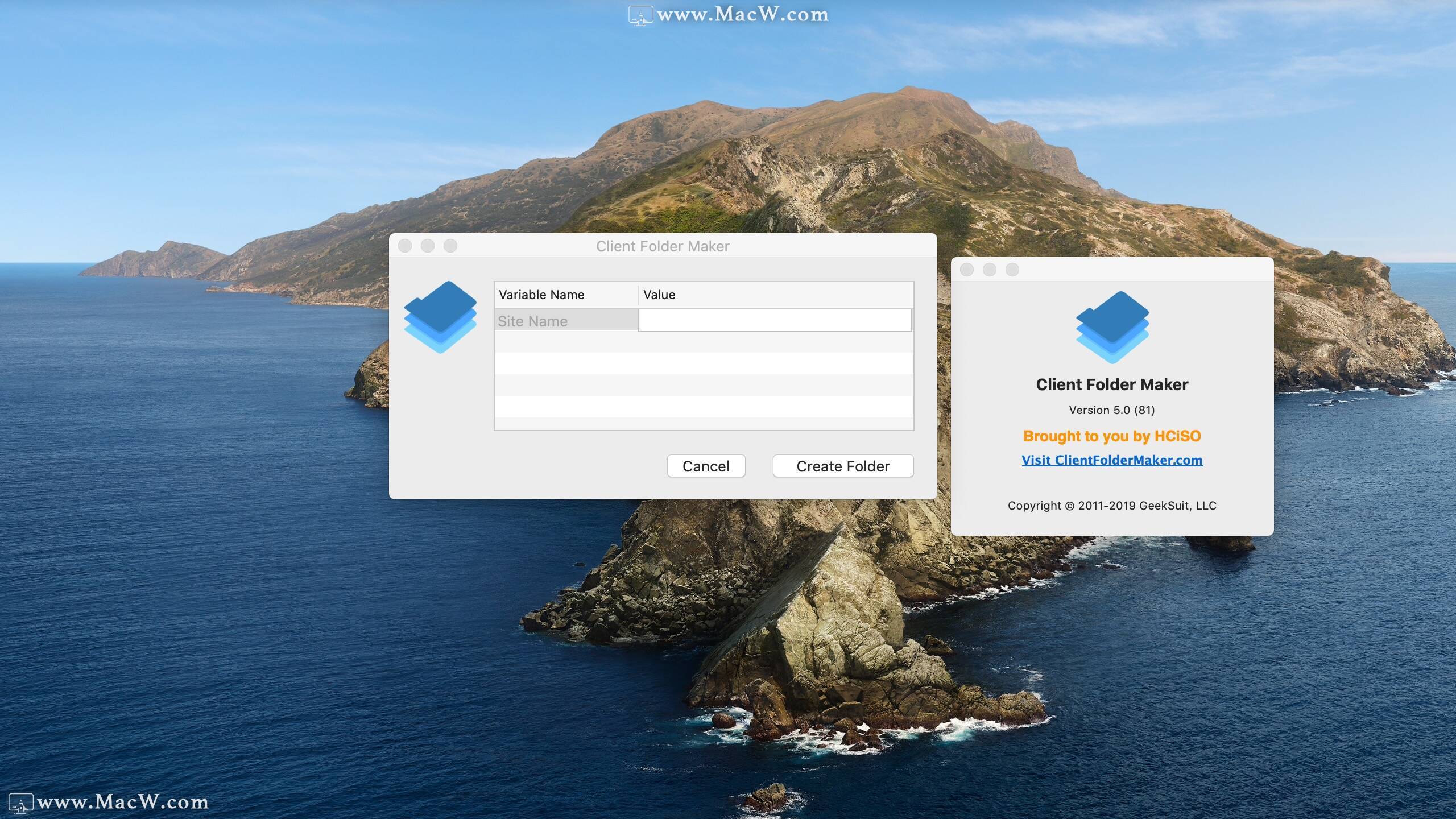Zoom the Client Folder Maker dialog window
The height and width of the screenshot is (819, 1456).
tap(450, 246)
